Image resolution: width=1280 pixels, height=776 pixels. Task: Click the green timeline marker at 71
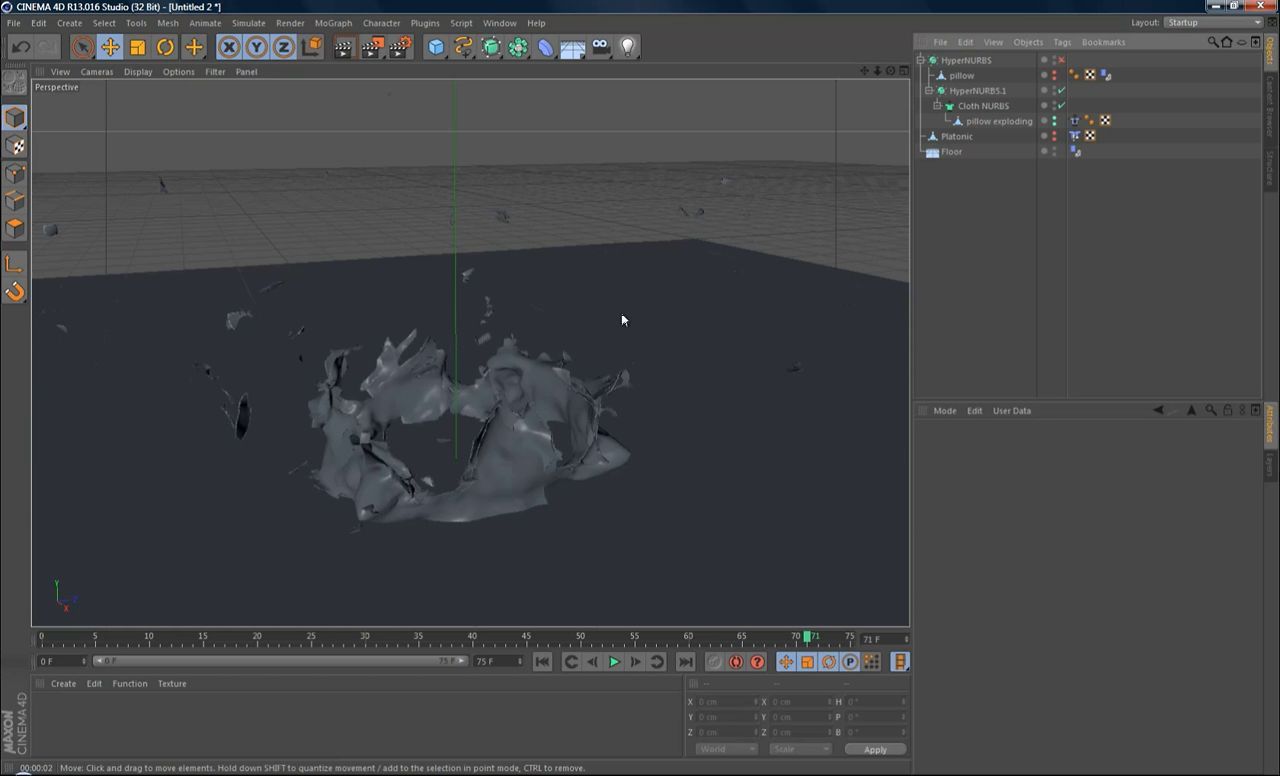[x=807, y=636]
